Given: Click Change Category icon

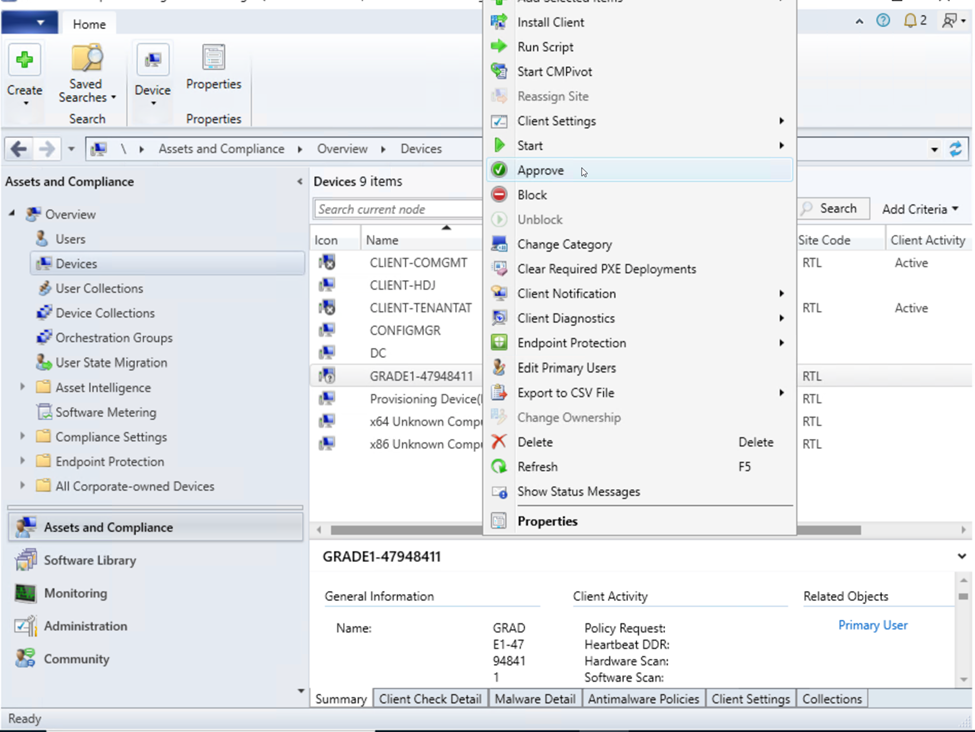Looking at the screenshot, I should click(x=499, y=244).
